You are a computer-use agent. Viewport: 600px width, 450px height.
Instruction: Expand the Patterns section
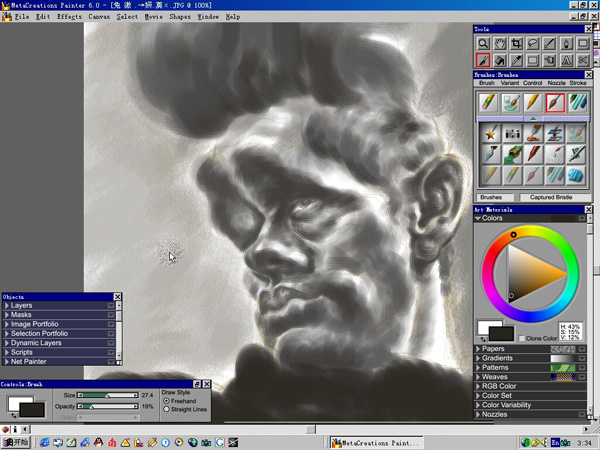[478, 367]
